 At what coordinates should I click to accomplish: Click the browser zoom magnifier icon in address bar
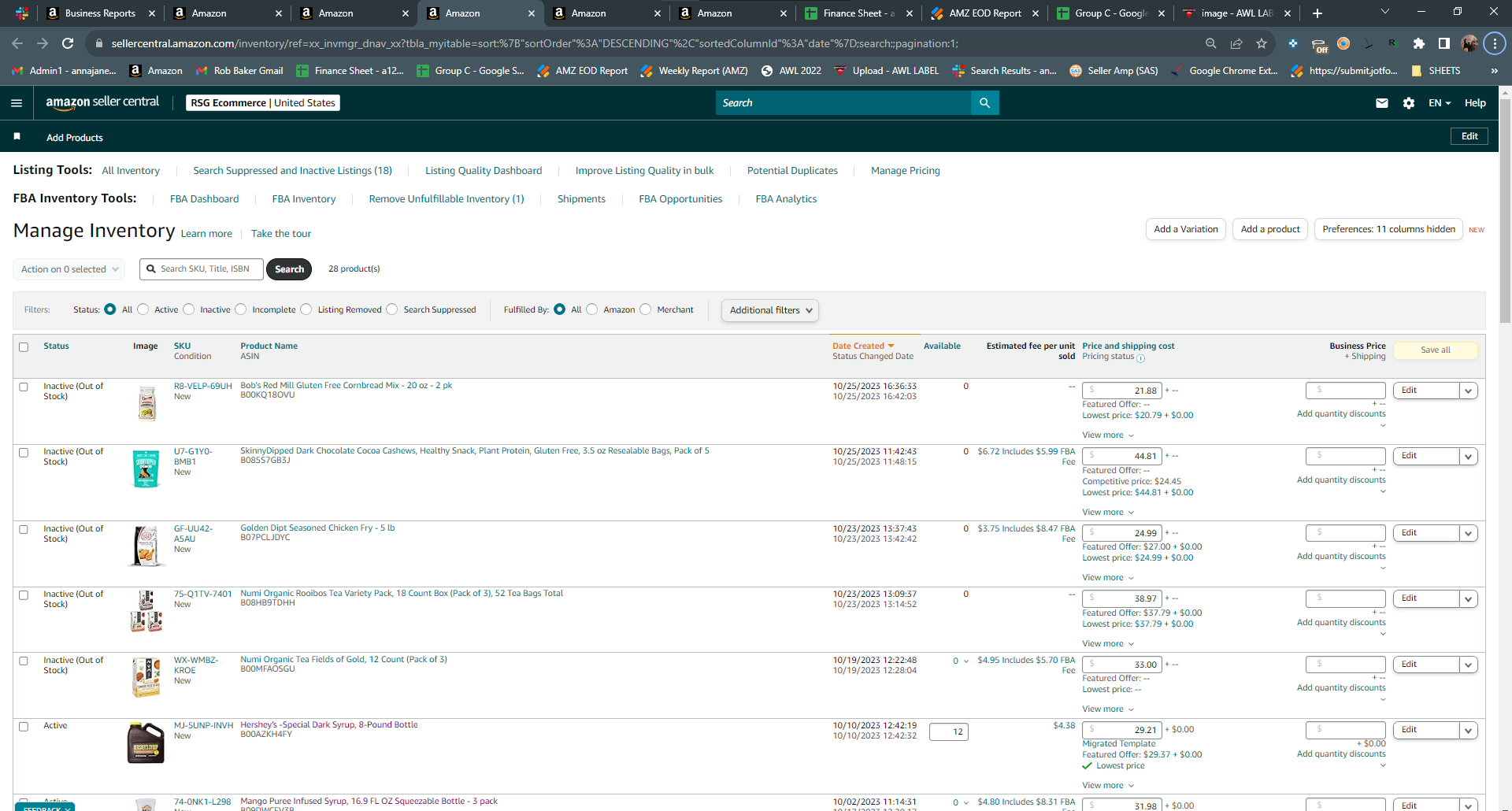coord(1211,43)
